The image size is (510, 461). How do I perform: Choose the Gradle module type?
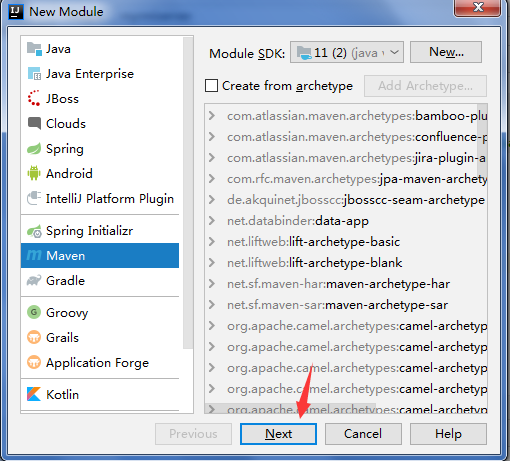point(100,281)
